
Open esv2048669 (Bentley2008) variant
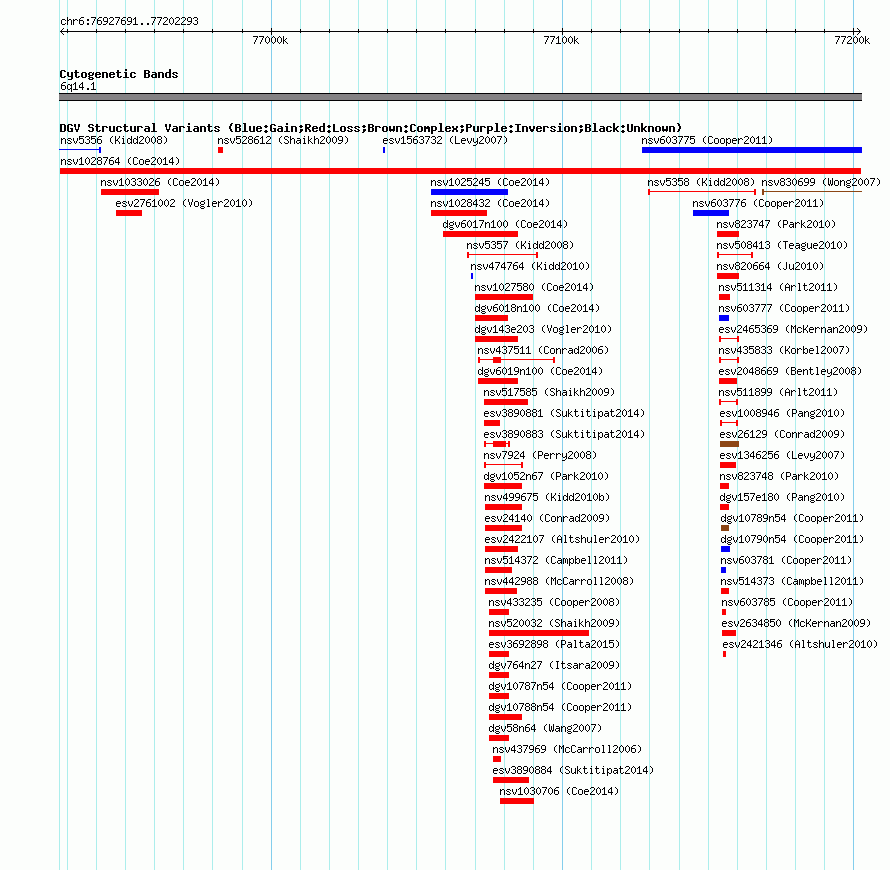pos(790,371)
